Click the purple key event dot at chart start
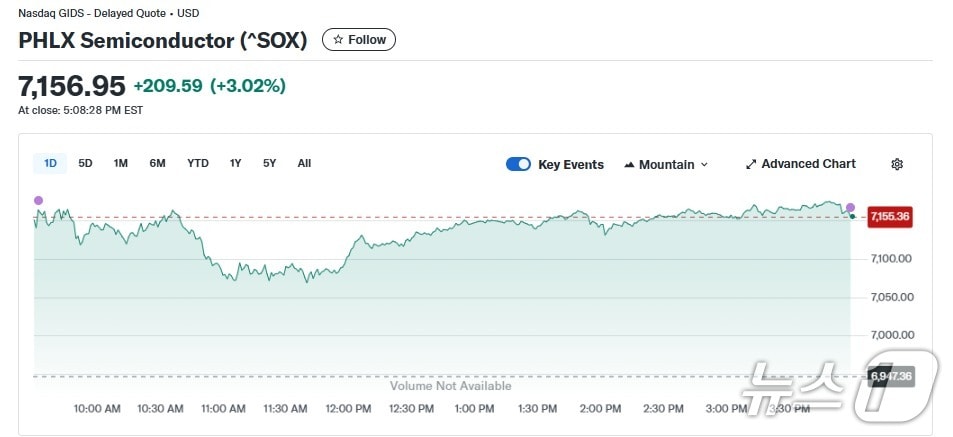Viewport: 953px width, 437px height. coord(38,200)
